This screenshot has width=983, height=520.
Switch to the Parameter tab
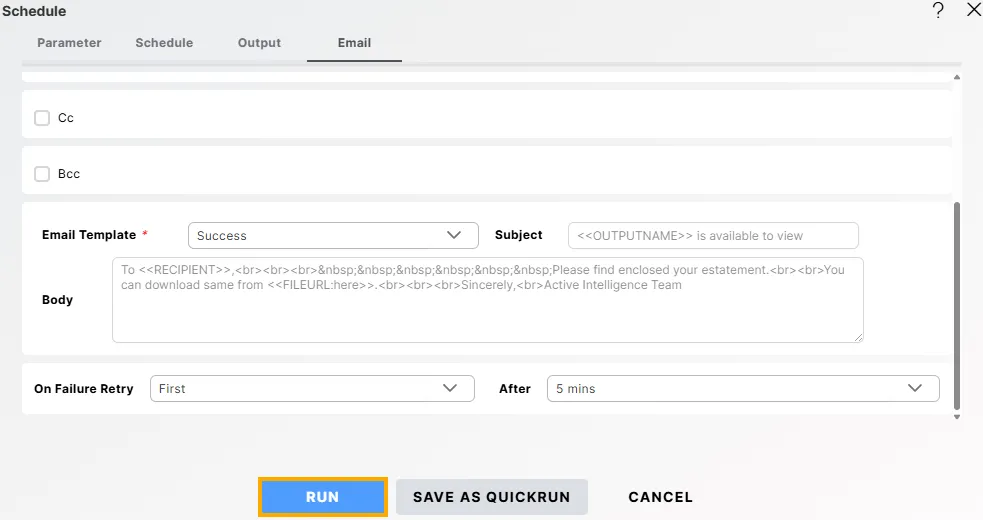click(69, 43)
